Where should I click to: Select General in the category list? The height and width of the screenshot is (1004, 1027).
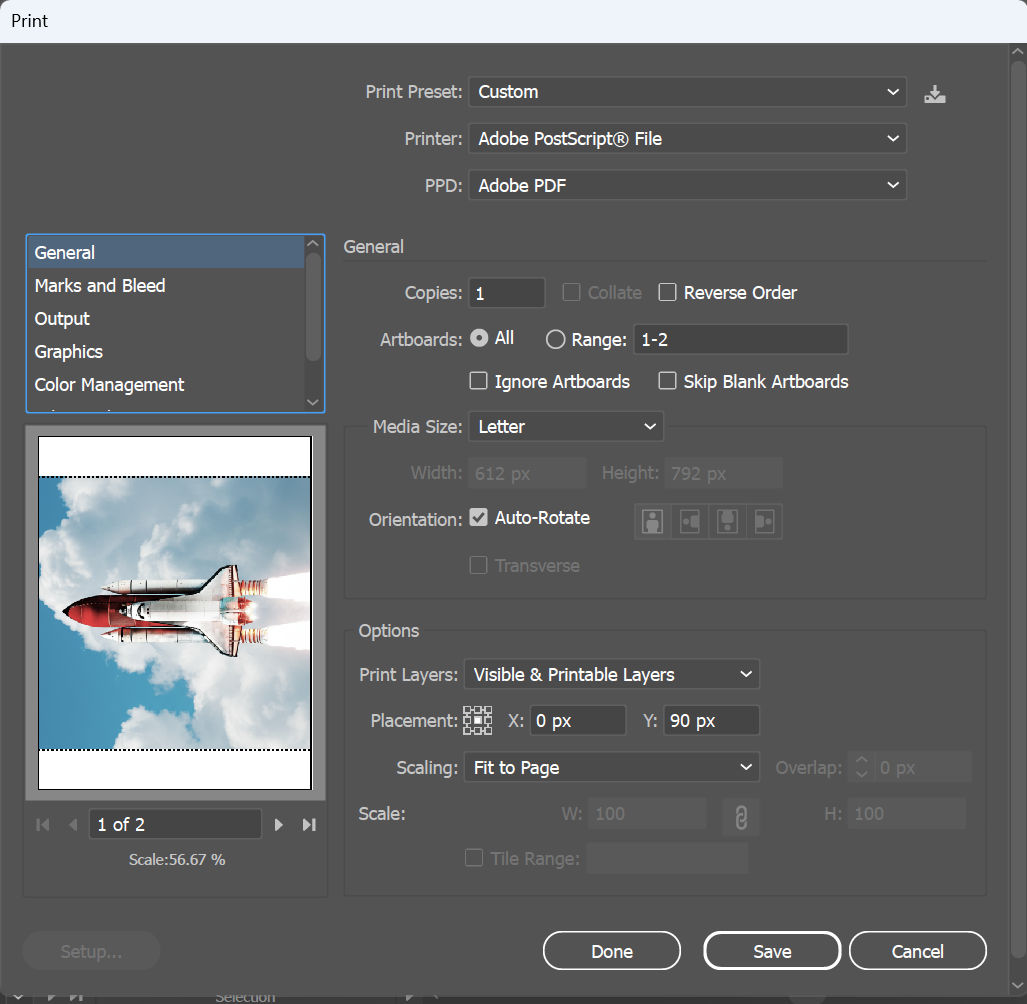coord(166,252)
